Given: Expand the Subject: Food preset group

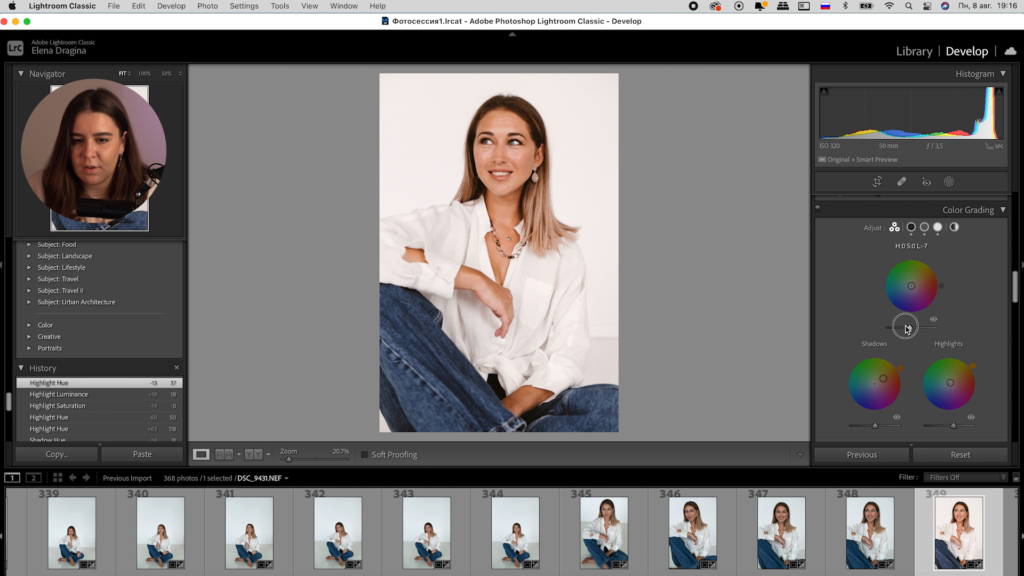Looking at the screenshot, I should (x=29, y=244).
